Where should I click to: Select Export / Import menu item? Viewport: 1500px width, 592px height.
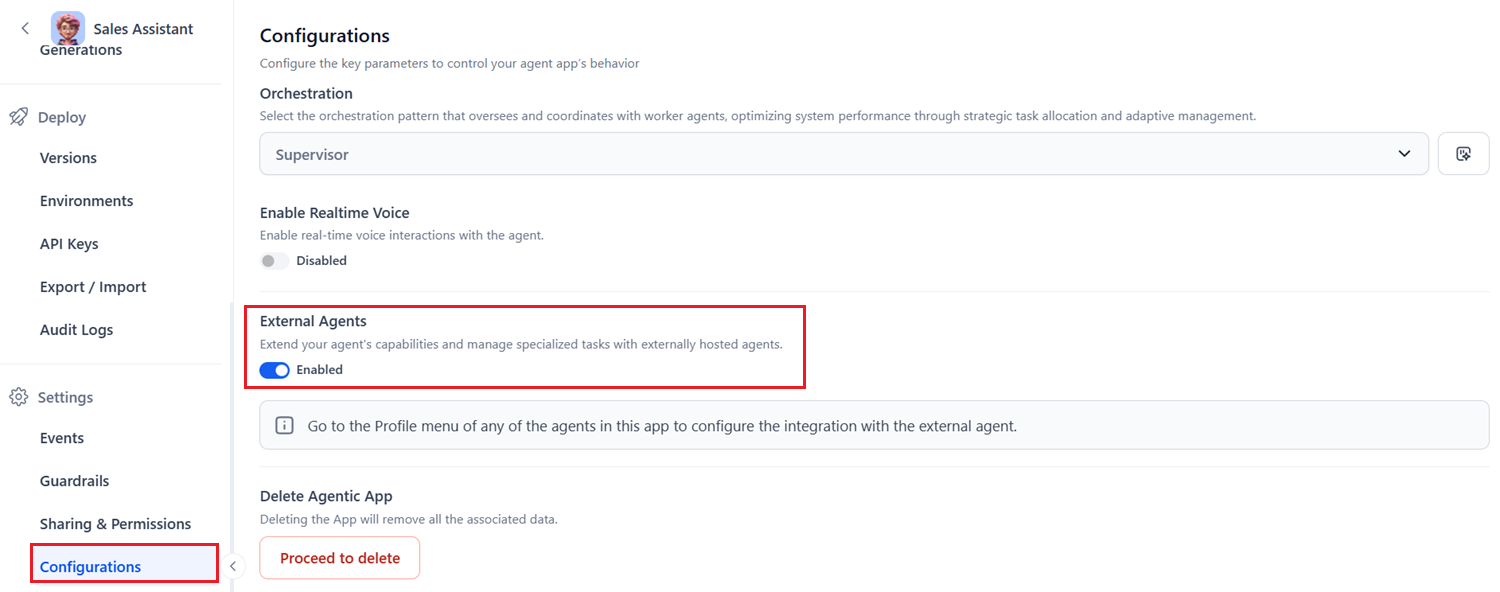[93, 287]
